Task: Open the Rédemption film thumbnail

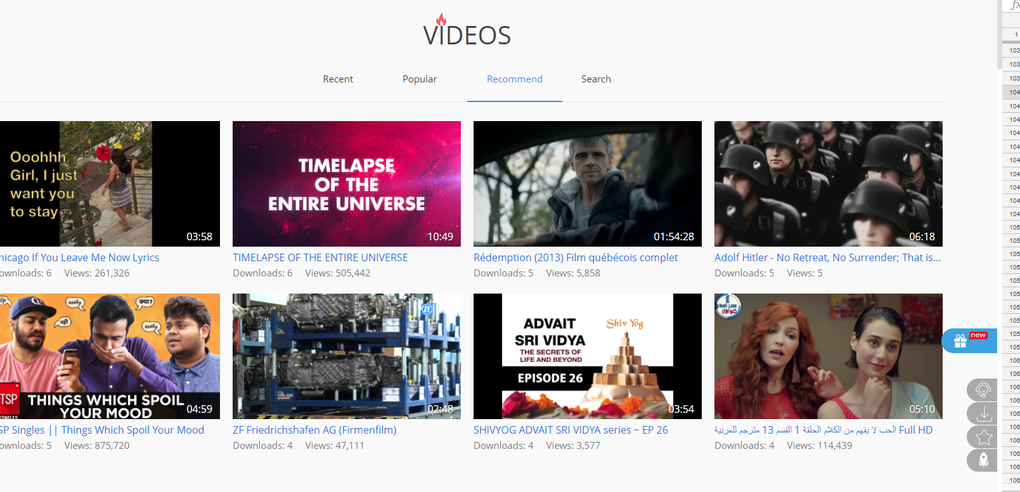Action: 587,184
